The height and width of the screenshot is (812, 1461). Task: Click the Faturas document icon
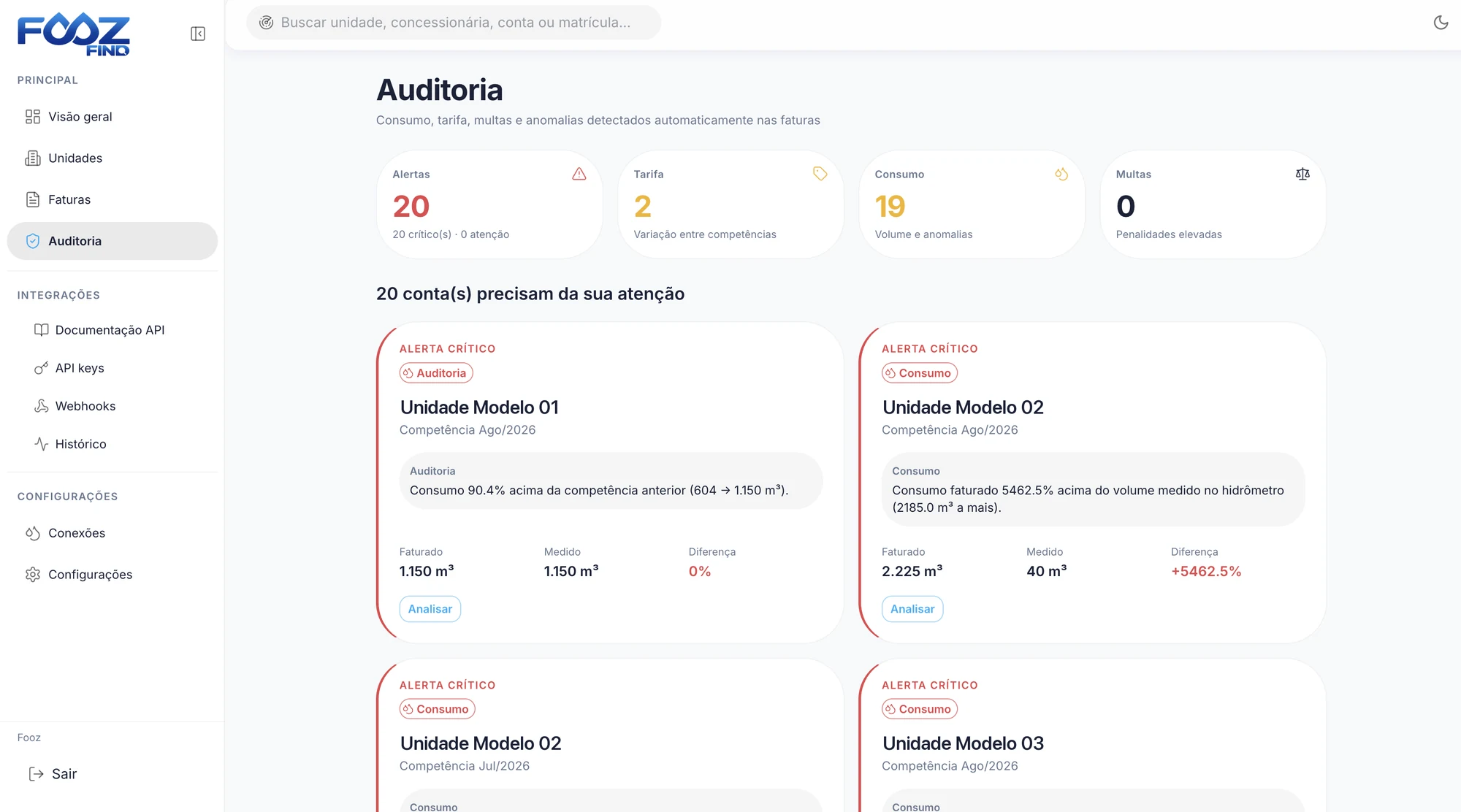pos(33,200)
